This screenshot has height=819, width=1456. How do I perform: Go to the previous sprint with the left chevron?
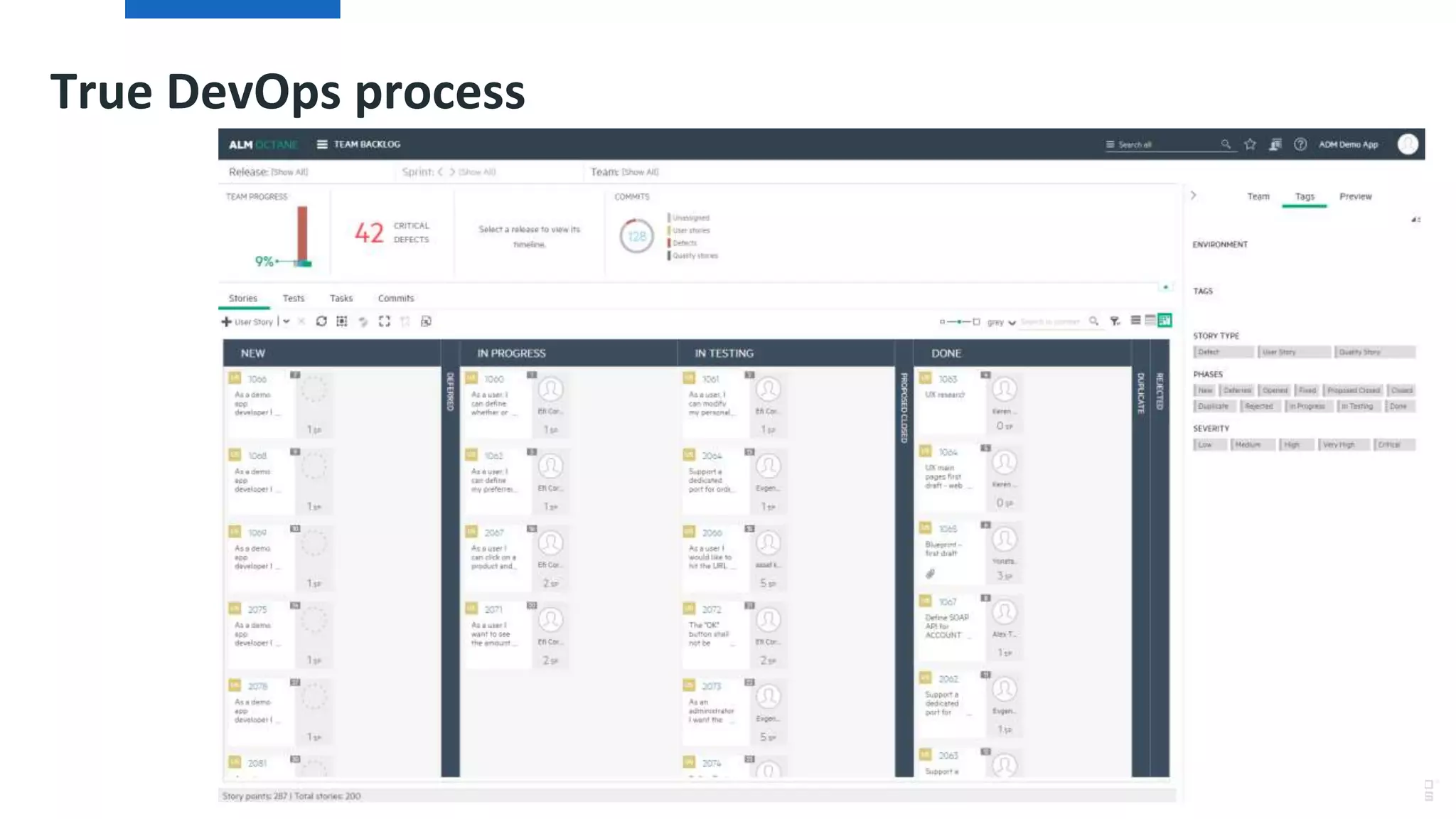click(441, 172)
